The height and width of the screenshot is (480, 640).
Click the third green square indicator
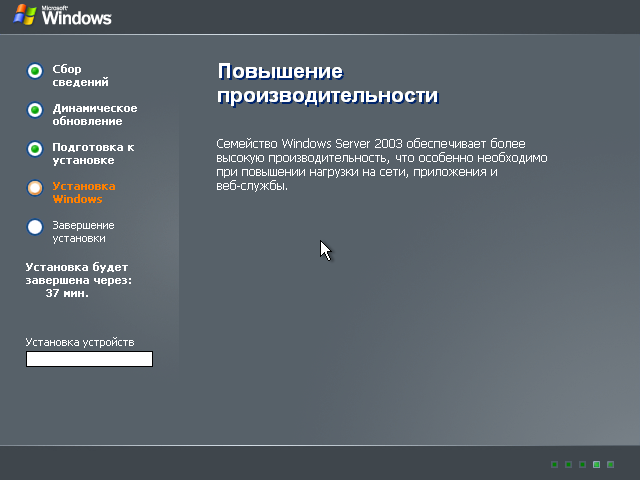(x=582, y=464)
